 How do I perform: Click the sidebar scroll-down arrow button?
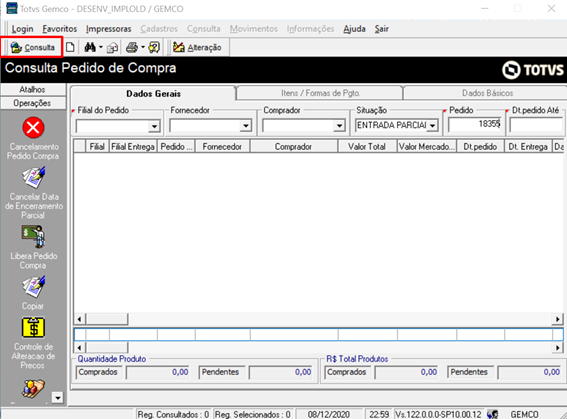[57, 397]
